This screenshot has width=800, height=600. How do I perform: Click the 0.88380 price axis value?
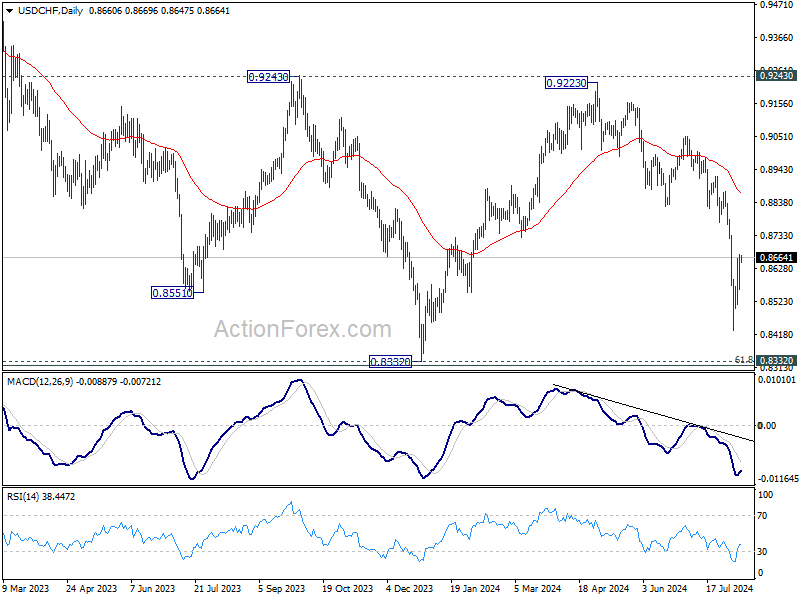click(777, 203)
